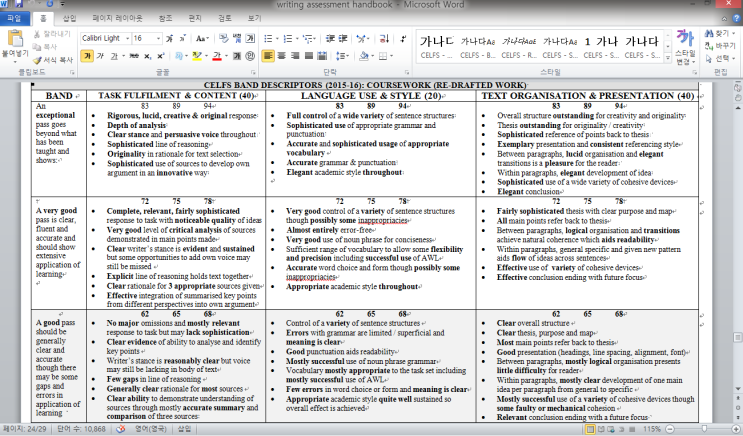Screen dimensions: 743x436
Task: Click the Save icon in Quick Access Toolbar
Action: coord(19,4)
